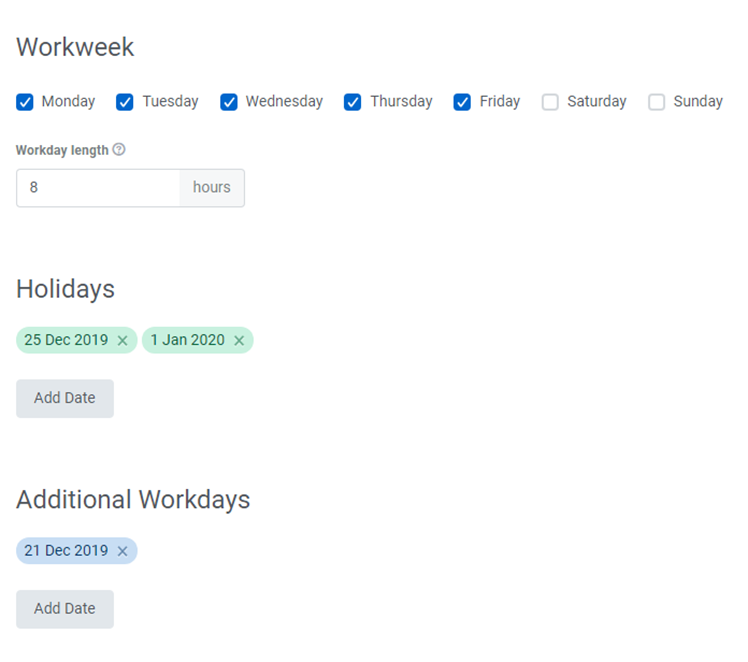
Task: Click the hours unit label
Action: [x=212, y=188]
